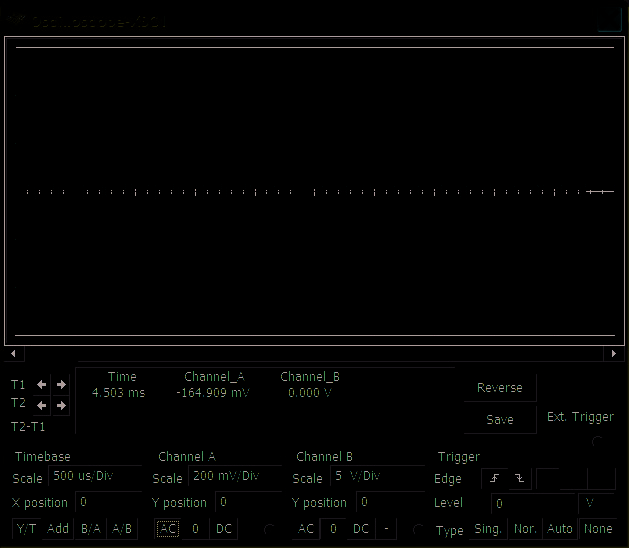Select rising edge trigger icon

tap(495, 478)
